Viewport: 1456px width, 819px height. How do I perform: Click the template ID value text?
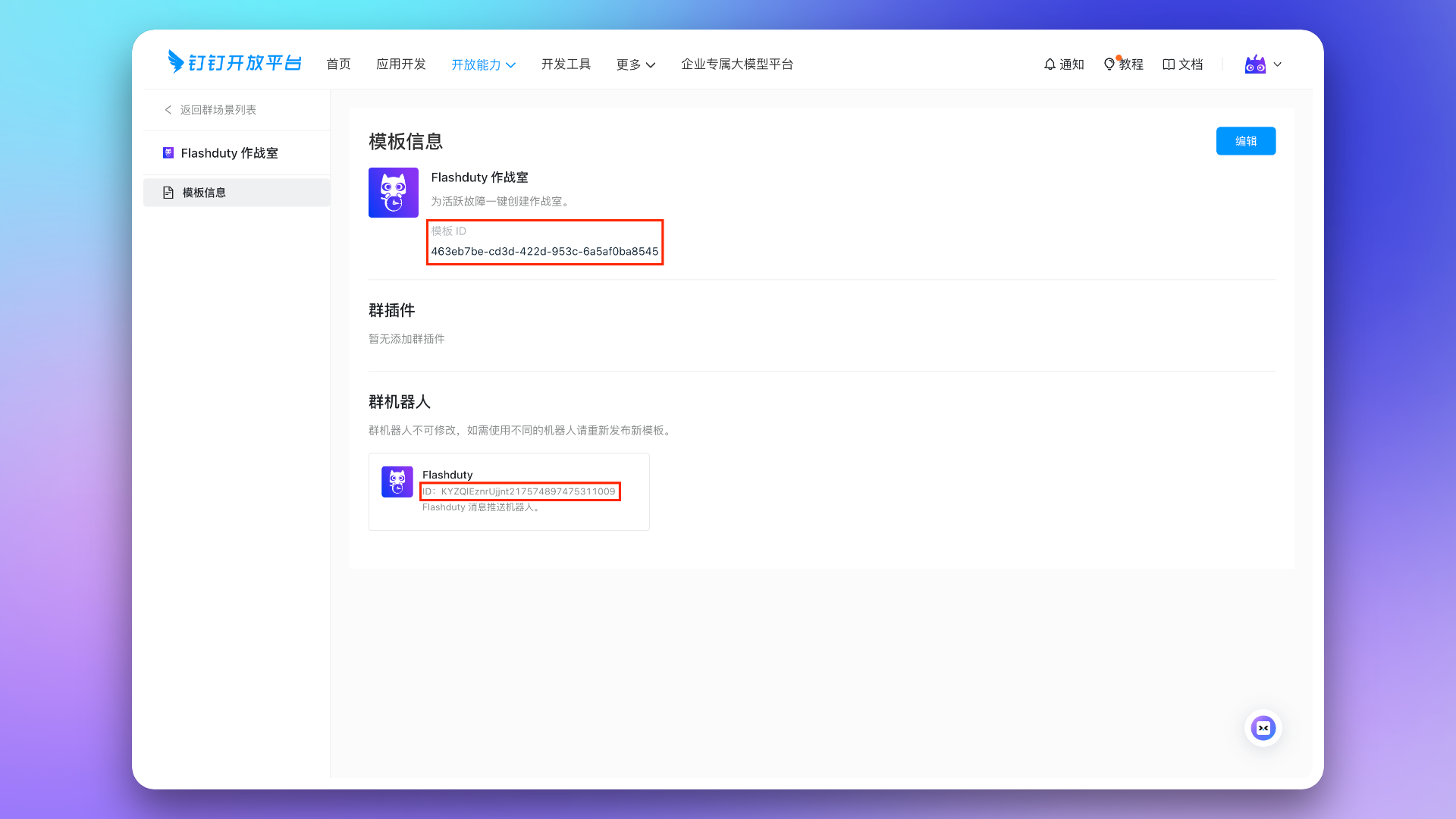tap(544, 252)
